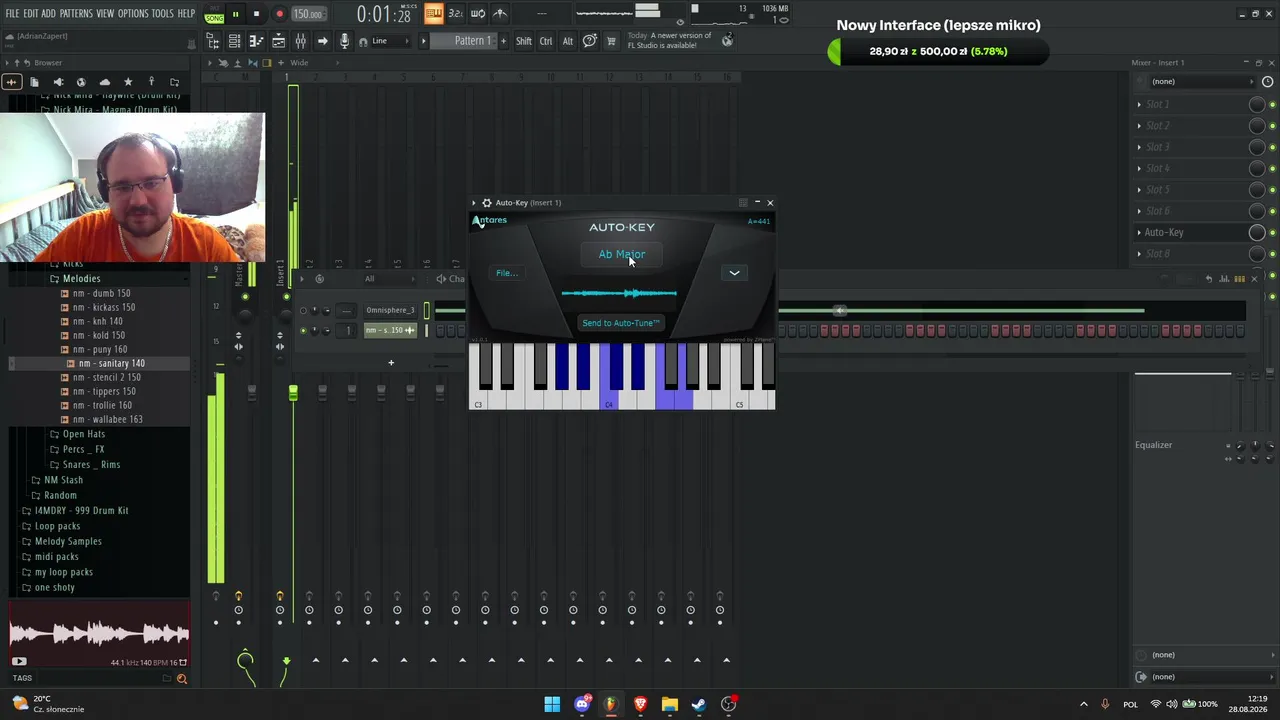Select sample nm - wallabee 163
Image resolution: width=1280 pixels, height=720 pixels.
pos(108,420)
